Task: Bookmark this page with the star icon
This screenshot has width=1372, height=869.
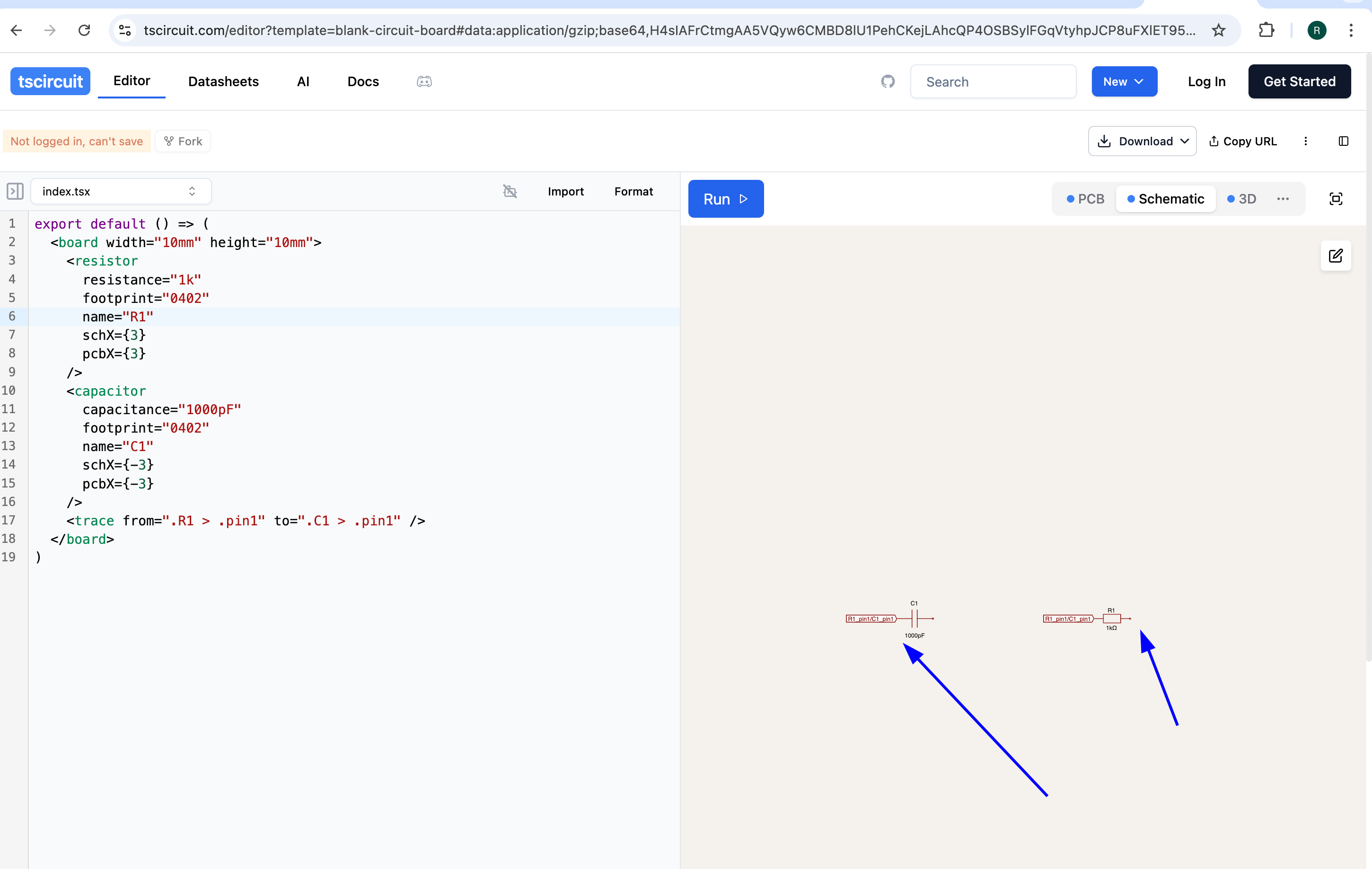Action: click(1218, 30)
